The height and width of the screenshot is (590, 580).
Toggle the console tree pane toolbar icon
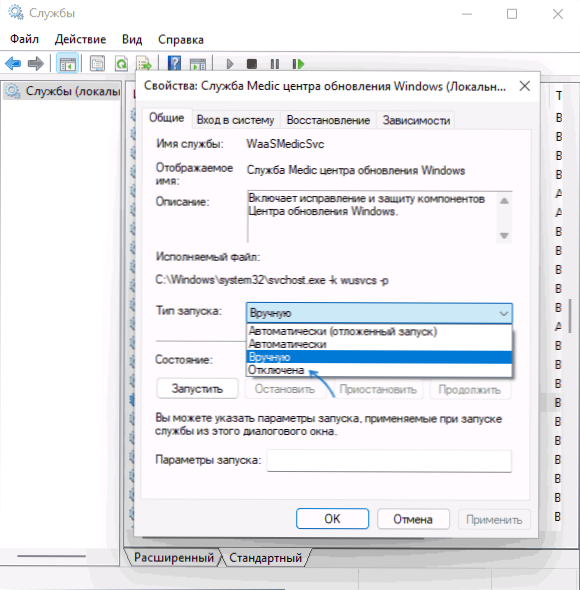(67, 64)
